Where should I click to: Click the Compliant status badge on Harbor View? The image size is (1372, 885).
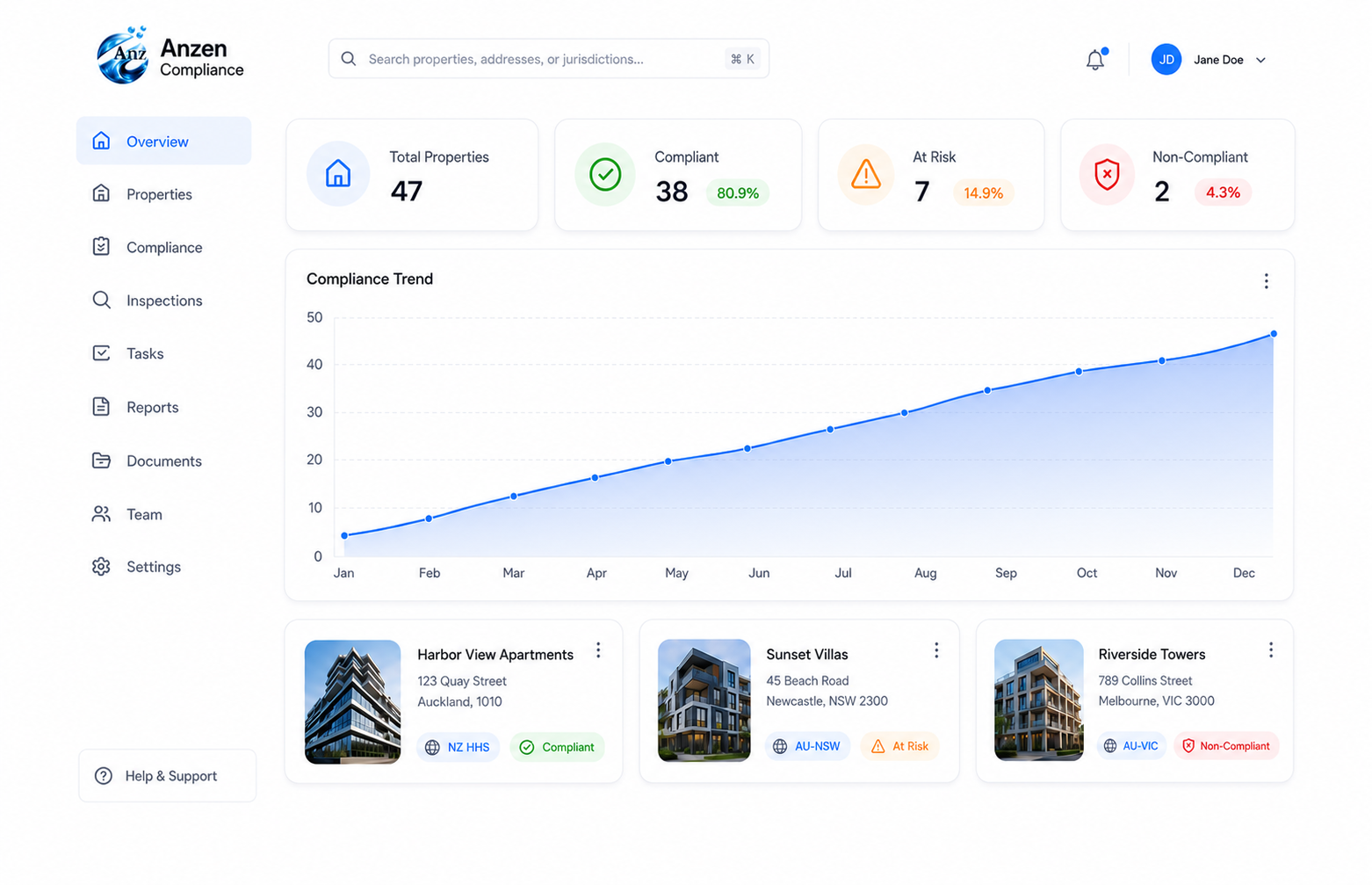tap(557, 747)
